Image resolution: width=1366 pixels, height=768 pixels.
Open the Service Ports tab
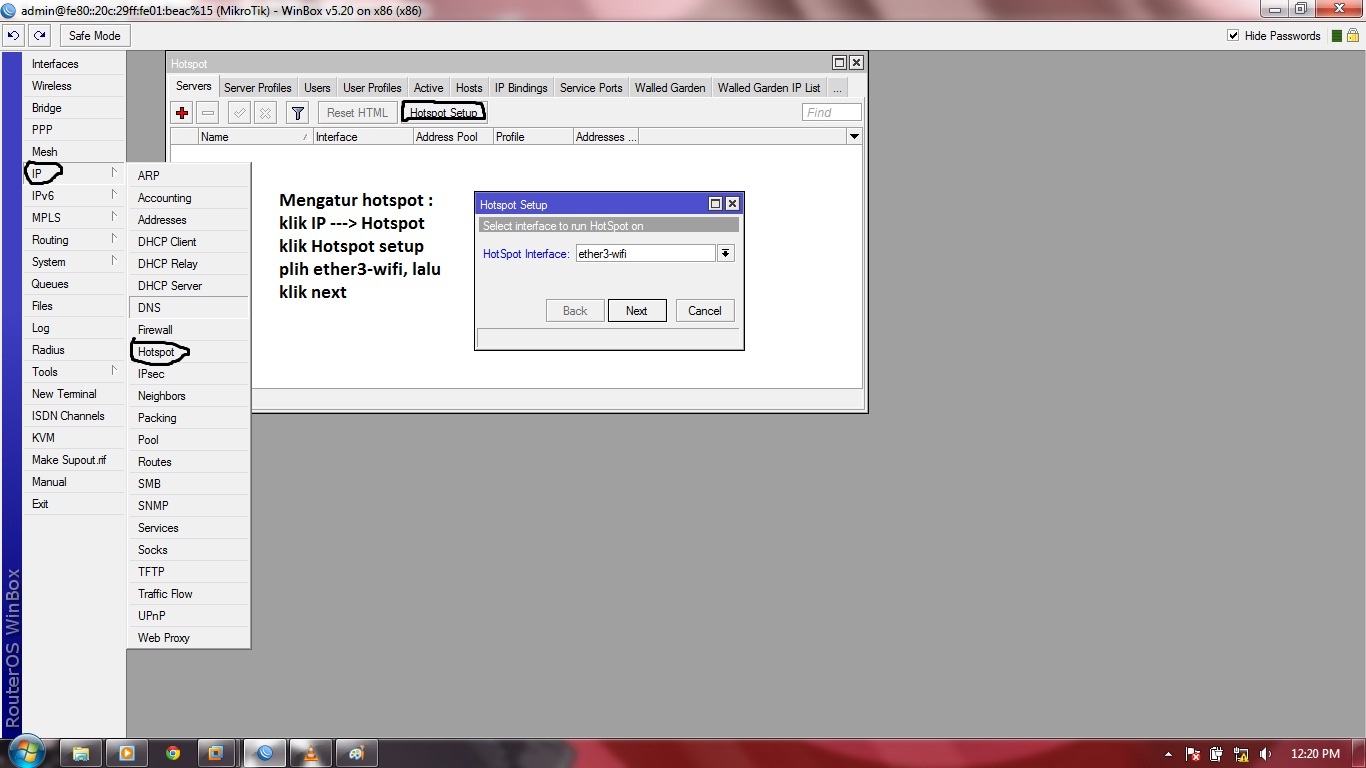(591, 88)
